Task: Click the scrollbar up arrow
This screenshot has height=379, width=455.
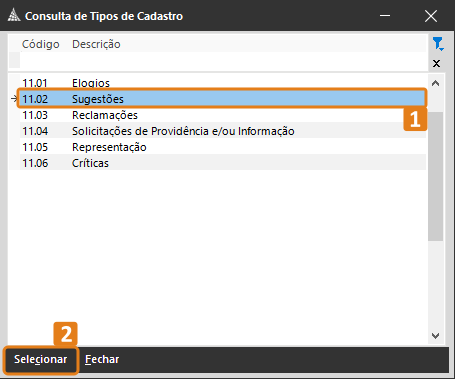Action: point(435,83)
